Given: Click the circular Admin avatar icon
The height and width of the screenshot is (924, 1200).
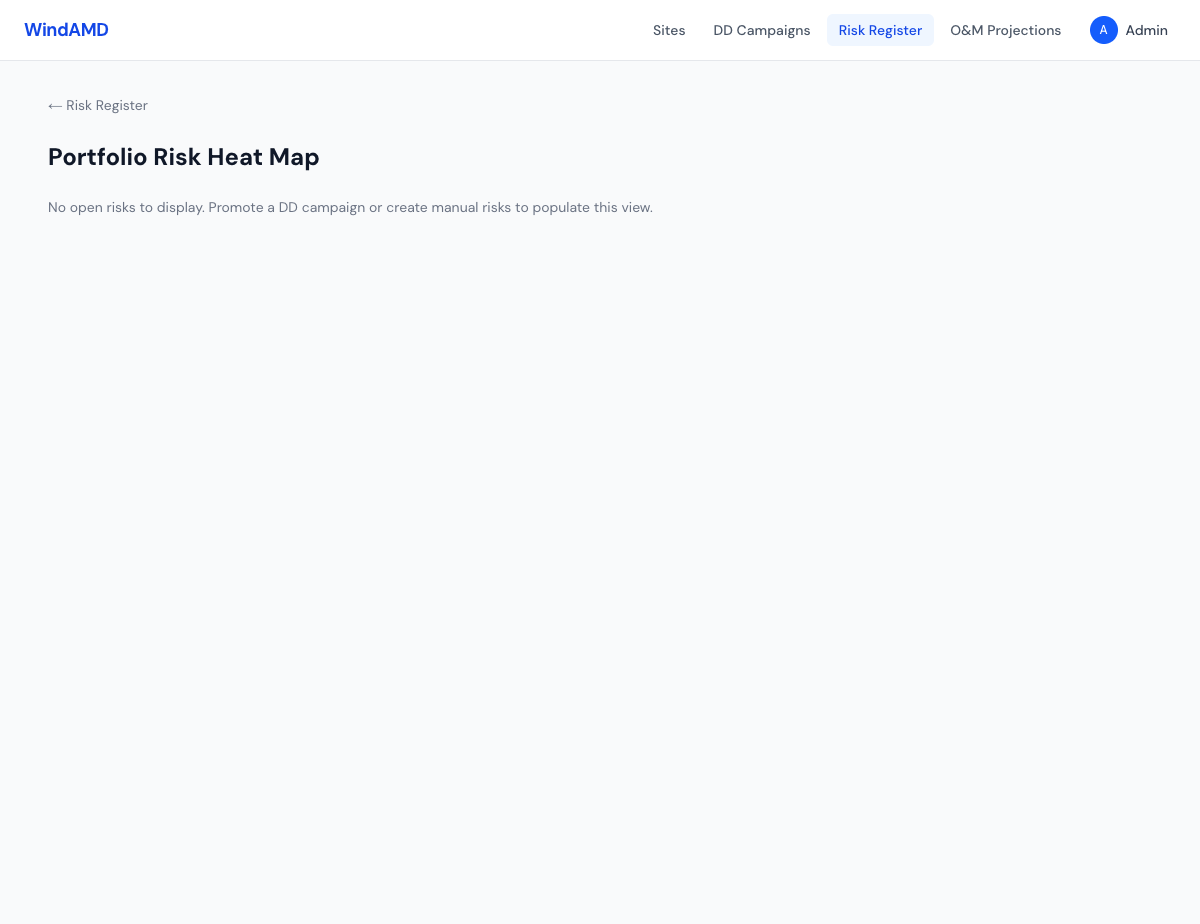Looking at the screenshot, I should (1103, 30).
